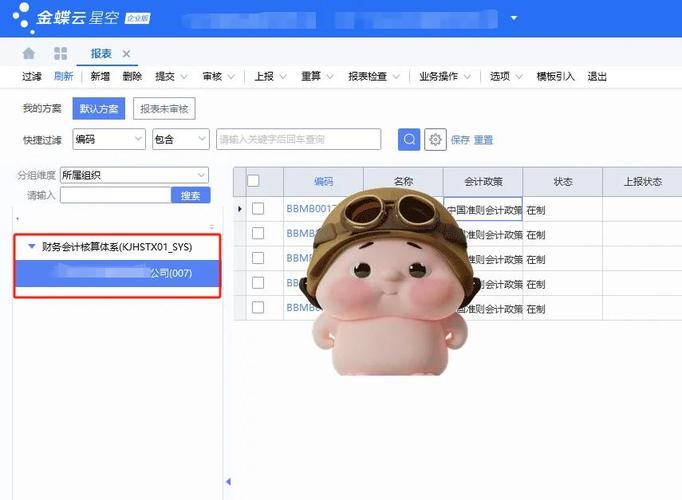Check the fourth row checkbox
Viewport: 682px width, 500px height.
point(258,283)
